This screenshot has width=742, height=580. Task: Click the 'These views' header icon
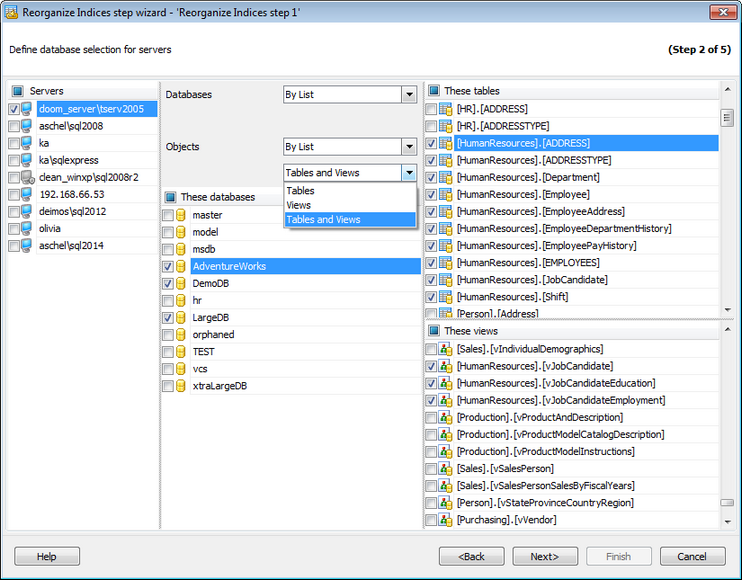433,331
